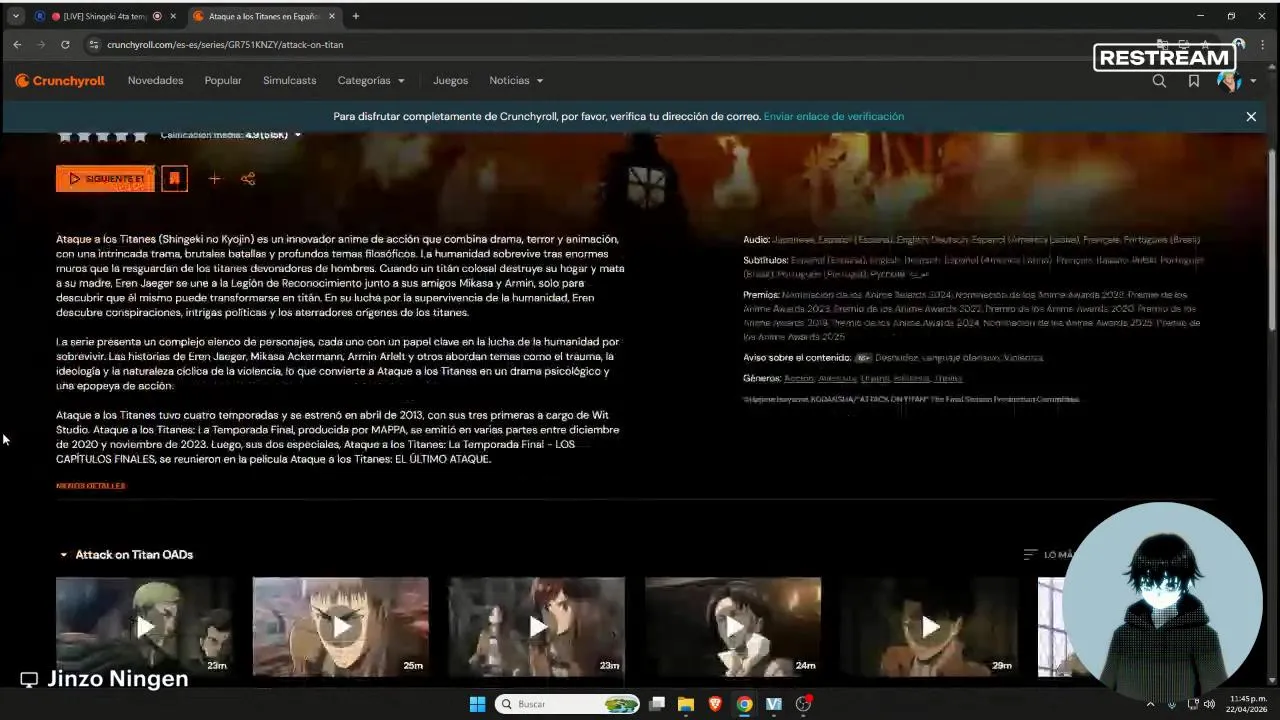
Task: Open Brave browser from taskbar
Action: 715,704
